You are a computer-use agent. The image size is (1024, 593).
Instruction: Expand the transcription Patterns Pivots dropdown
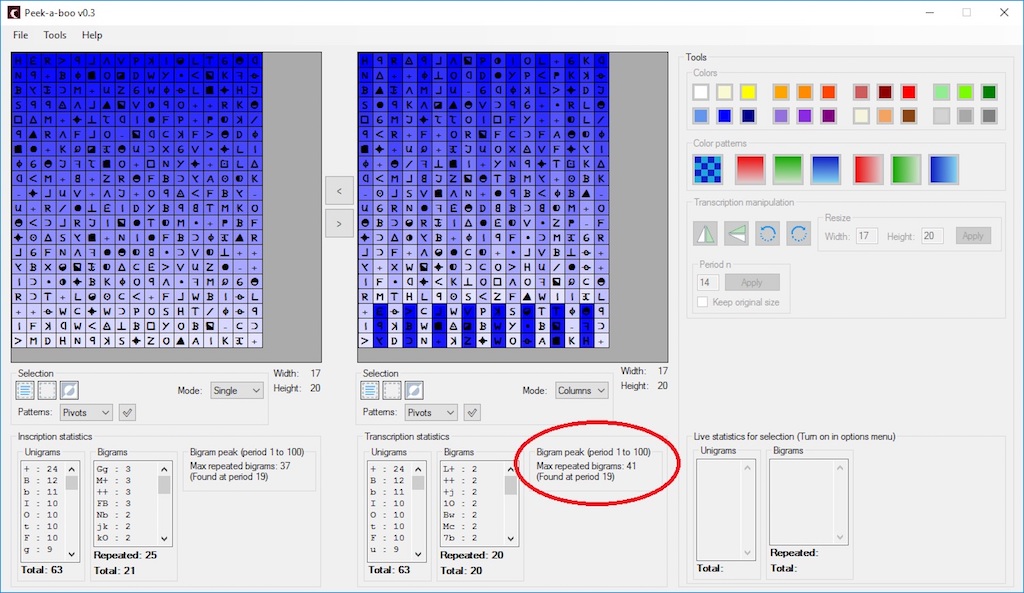point(431,413)
